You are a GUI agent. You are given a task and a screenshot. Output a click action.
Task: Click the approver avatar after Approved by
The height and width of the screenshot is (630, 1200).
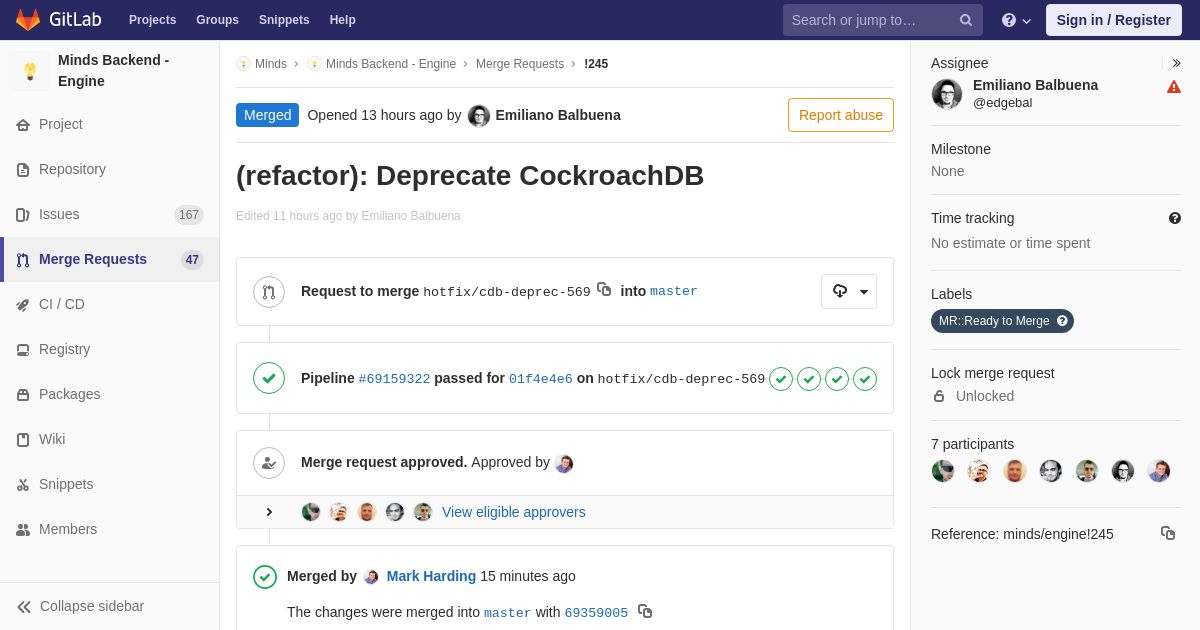[x=564, y=463]
